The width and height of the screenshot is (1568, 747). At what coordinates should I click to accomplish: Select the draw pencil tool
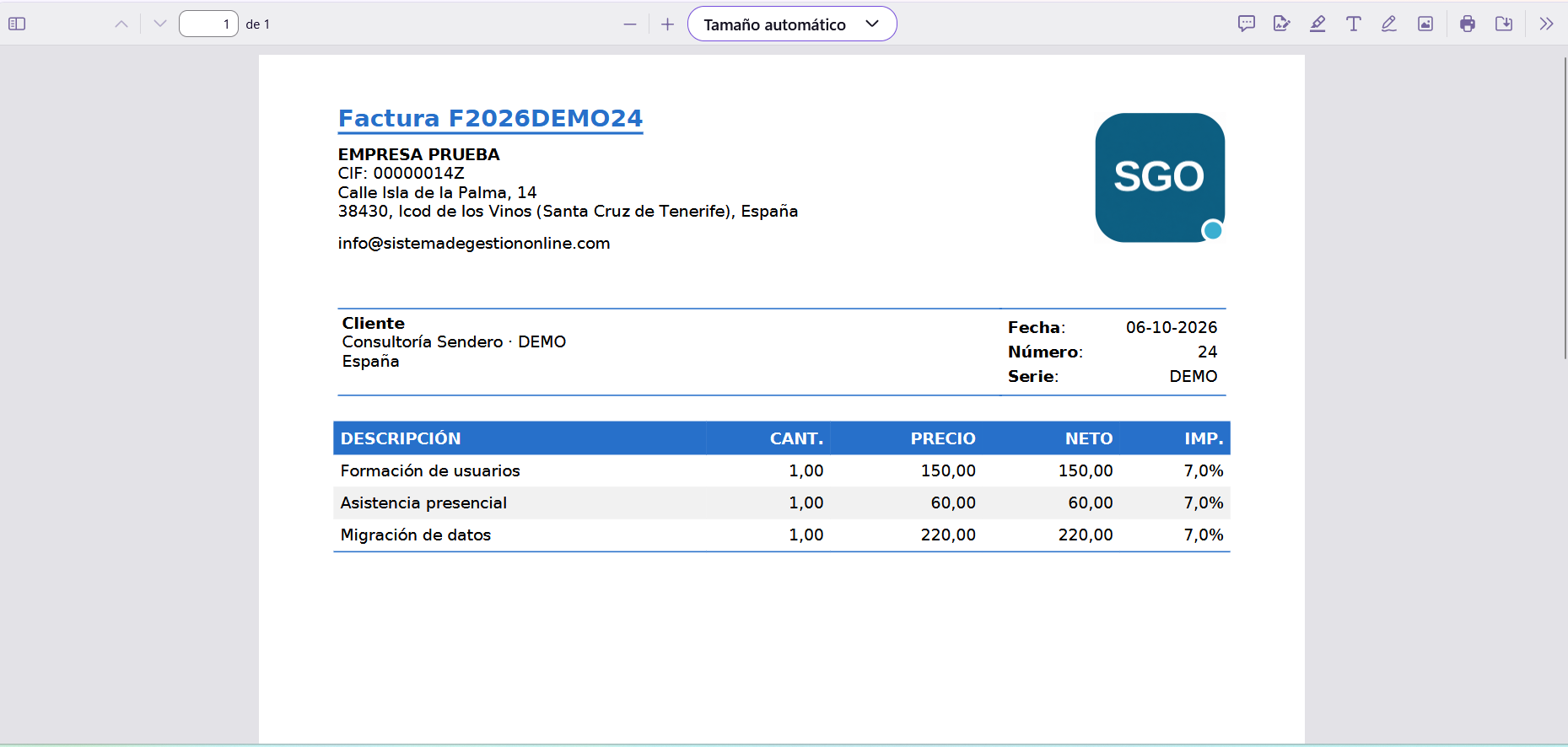[1389, 24]
